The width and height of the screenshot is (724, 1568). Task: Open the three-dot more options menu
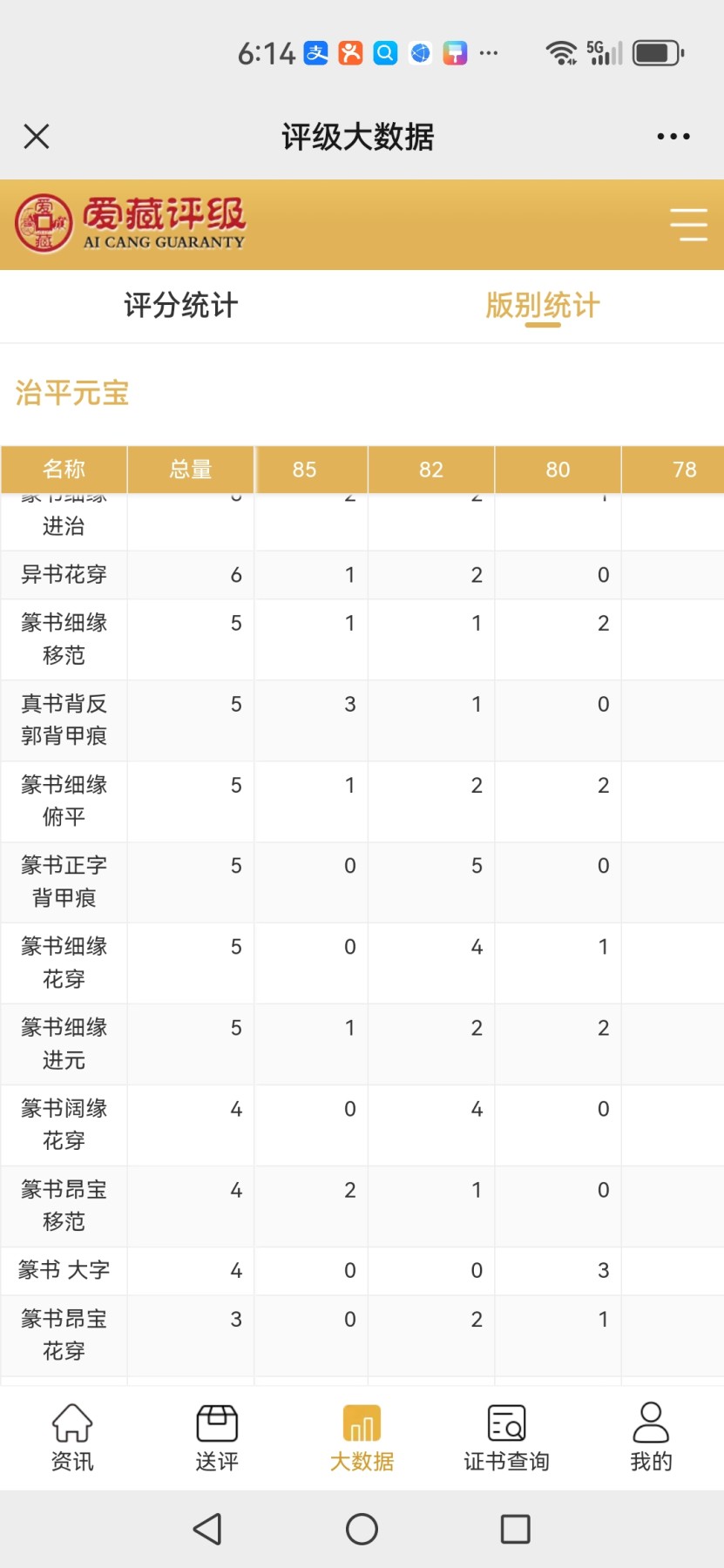(x=673, y=137)
